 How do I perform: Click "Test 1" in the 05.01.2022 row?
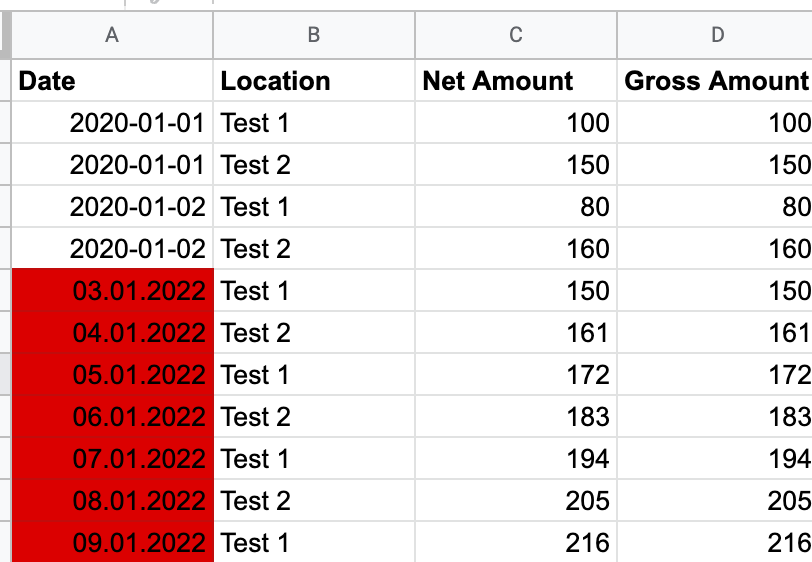pyautogui.click(x=314, y=374)
